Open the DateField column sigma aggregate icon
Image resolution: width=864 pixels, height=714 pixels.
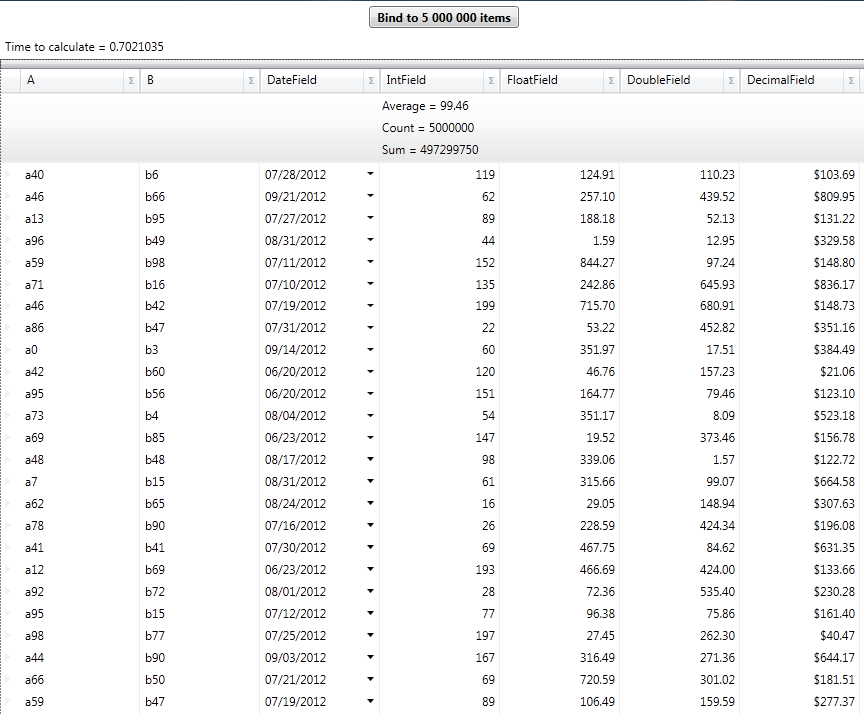371,80
